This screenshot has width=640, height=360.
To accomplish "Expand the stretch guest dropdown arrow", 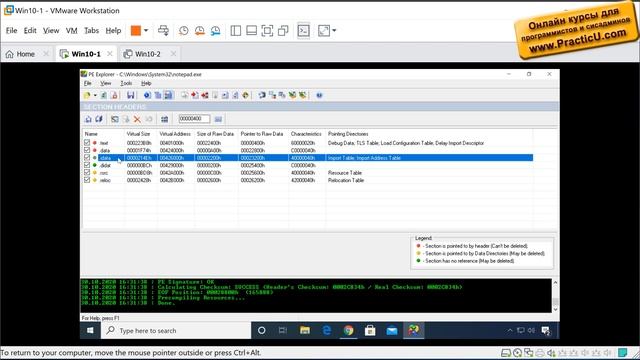I will click(x=334, y=31).
